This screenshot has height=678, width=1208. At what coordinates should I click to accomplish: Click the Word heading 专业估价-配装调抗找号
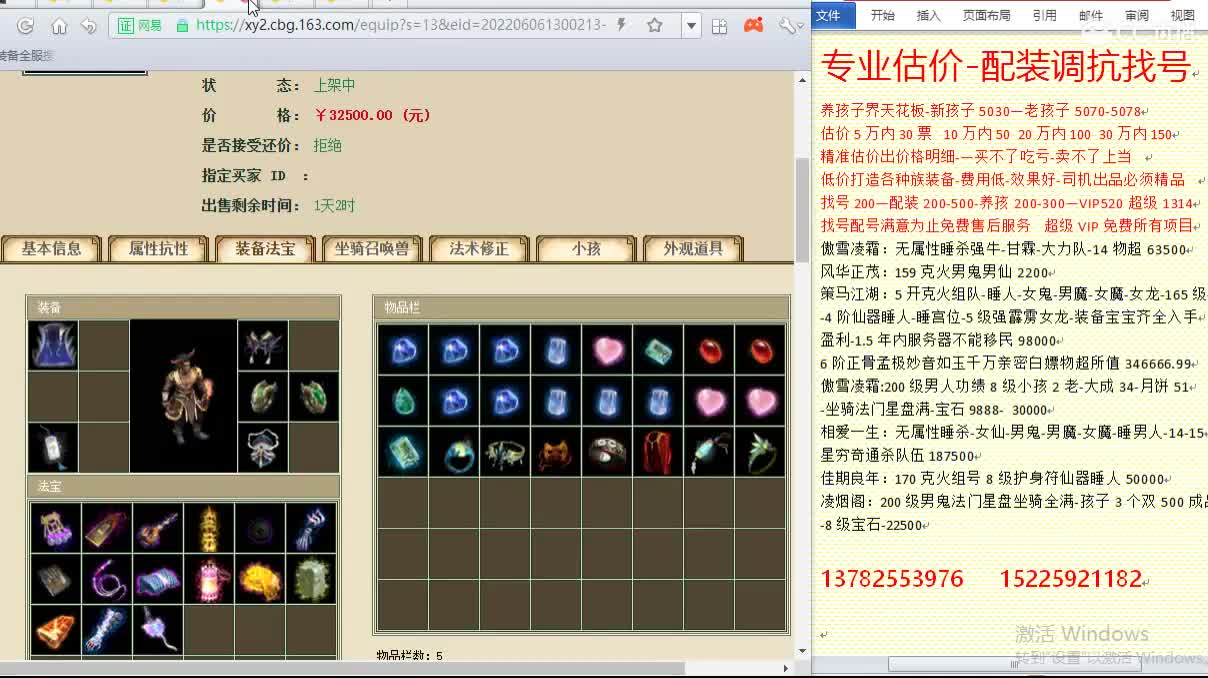[x=1005, y=67]
